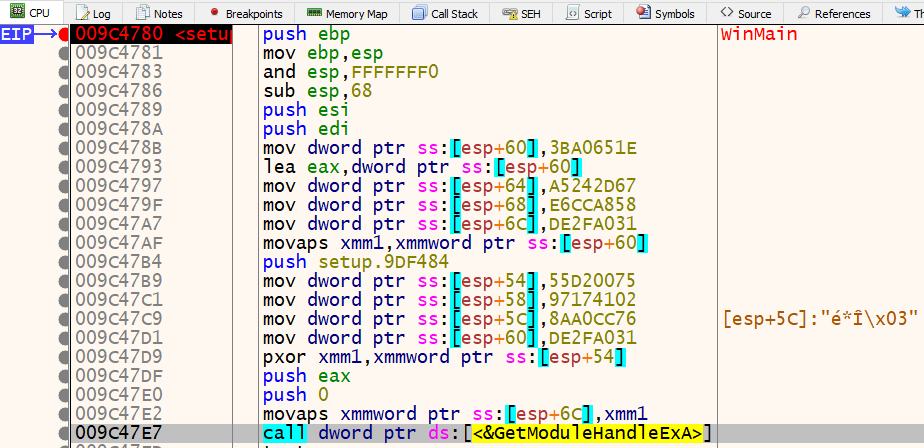924x448 pixels.
Task: Select the instruction with value 3BA0651E
Action: coord(451,148)
